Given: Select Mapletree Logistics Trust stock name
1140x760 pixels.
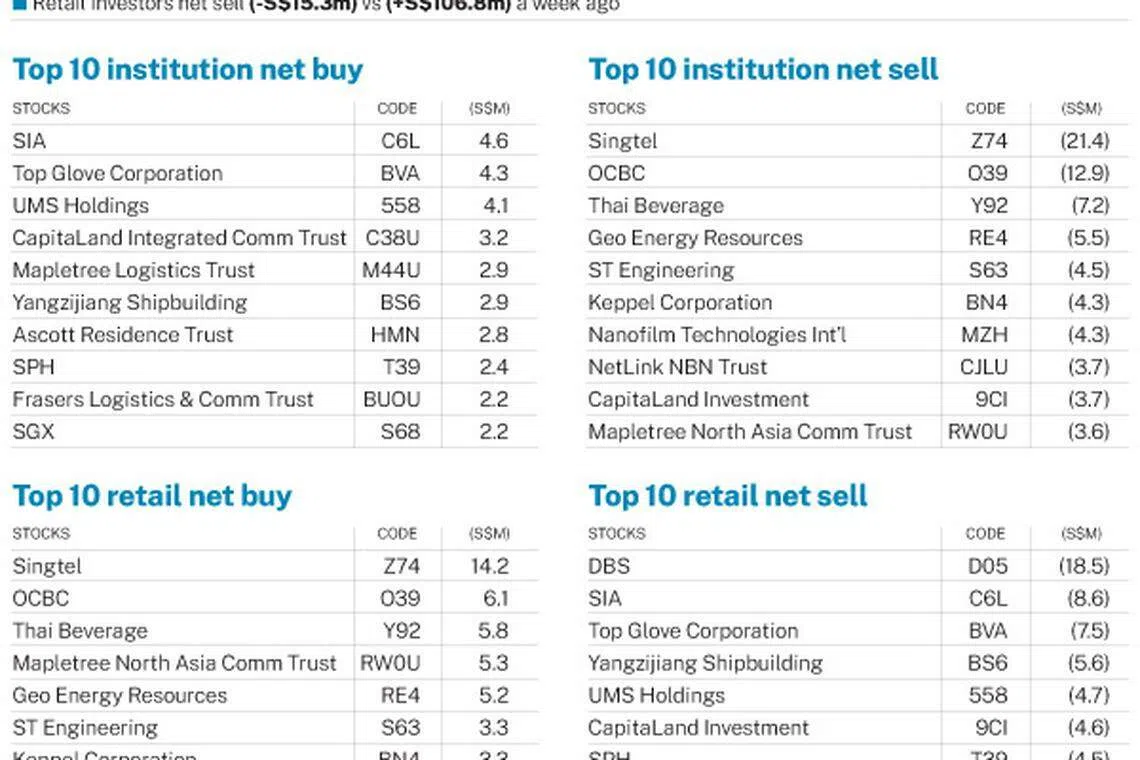Looking at the screenshot, I should pyautogui.click(x=133, y=270).
